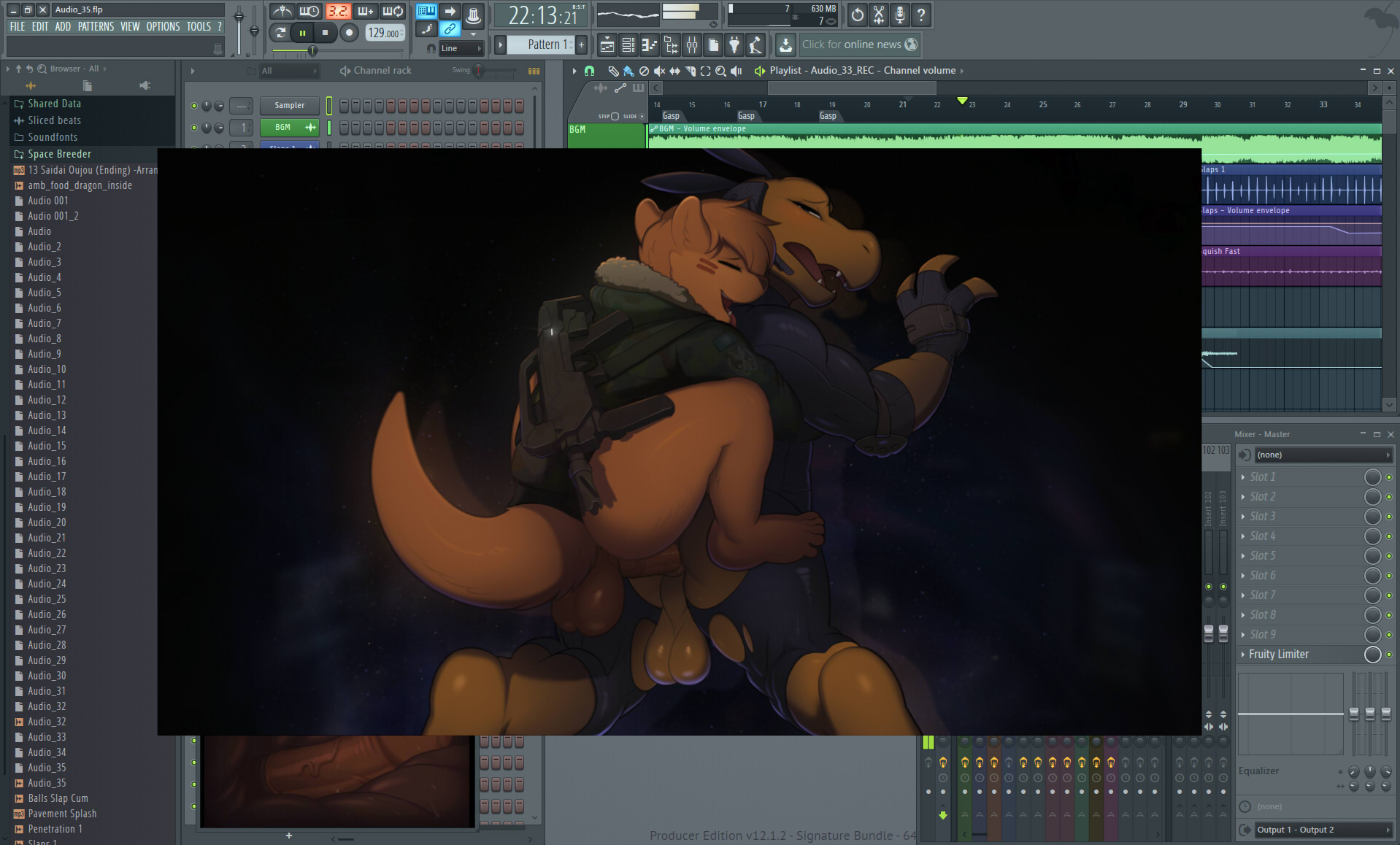
Task: Stop playback with the stop button
Action: point(325,33)
